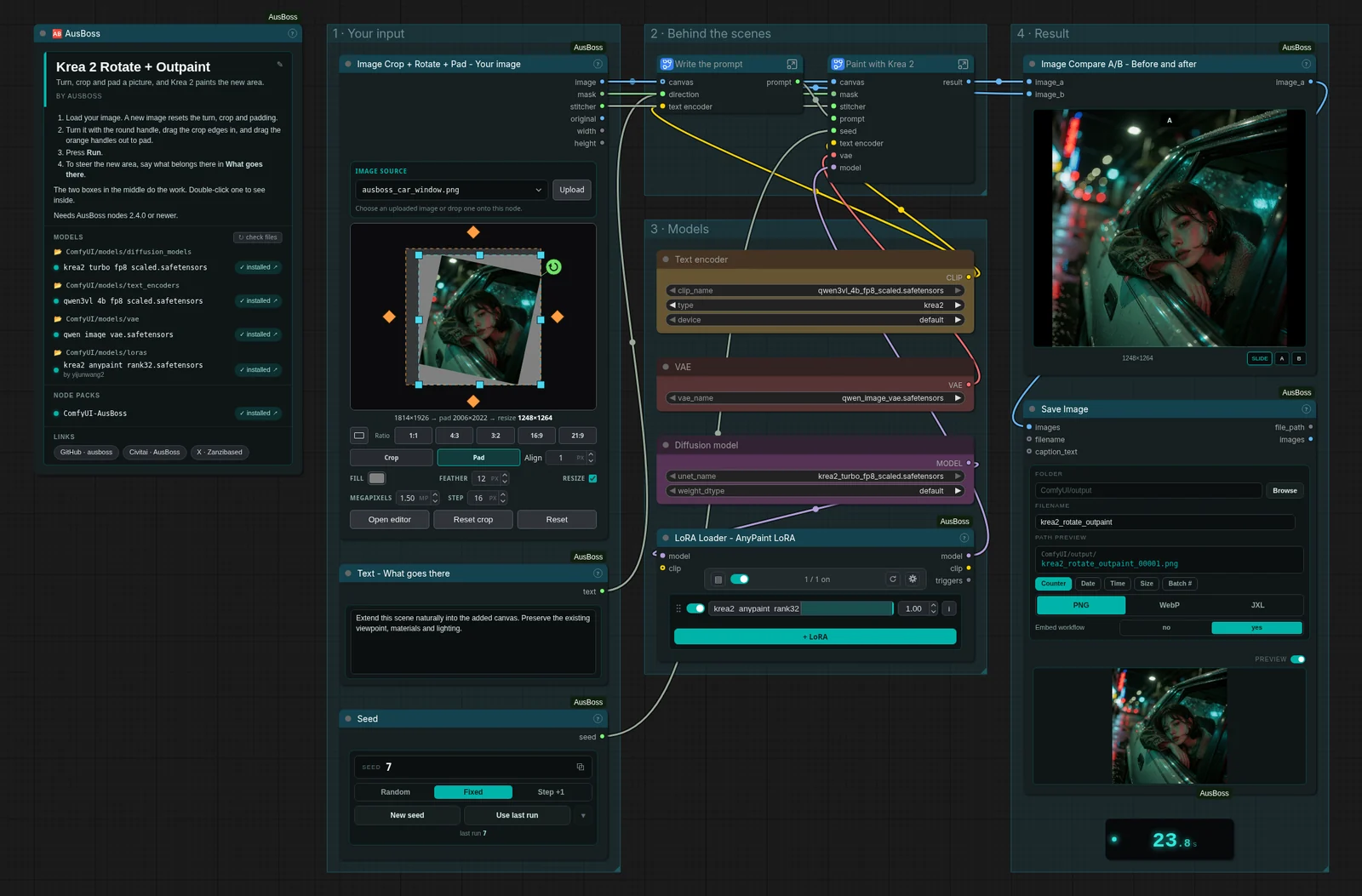Toggle the PREVIEW switch in Save Image
The image size is (1362, 896).
pos(1297,659)
